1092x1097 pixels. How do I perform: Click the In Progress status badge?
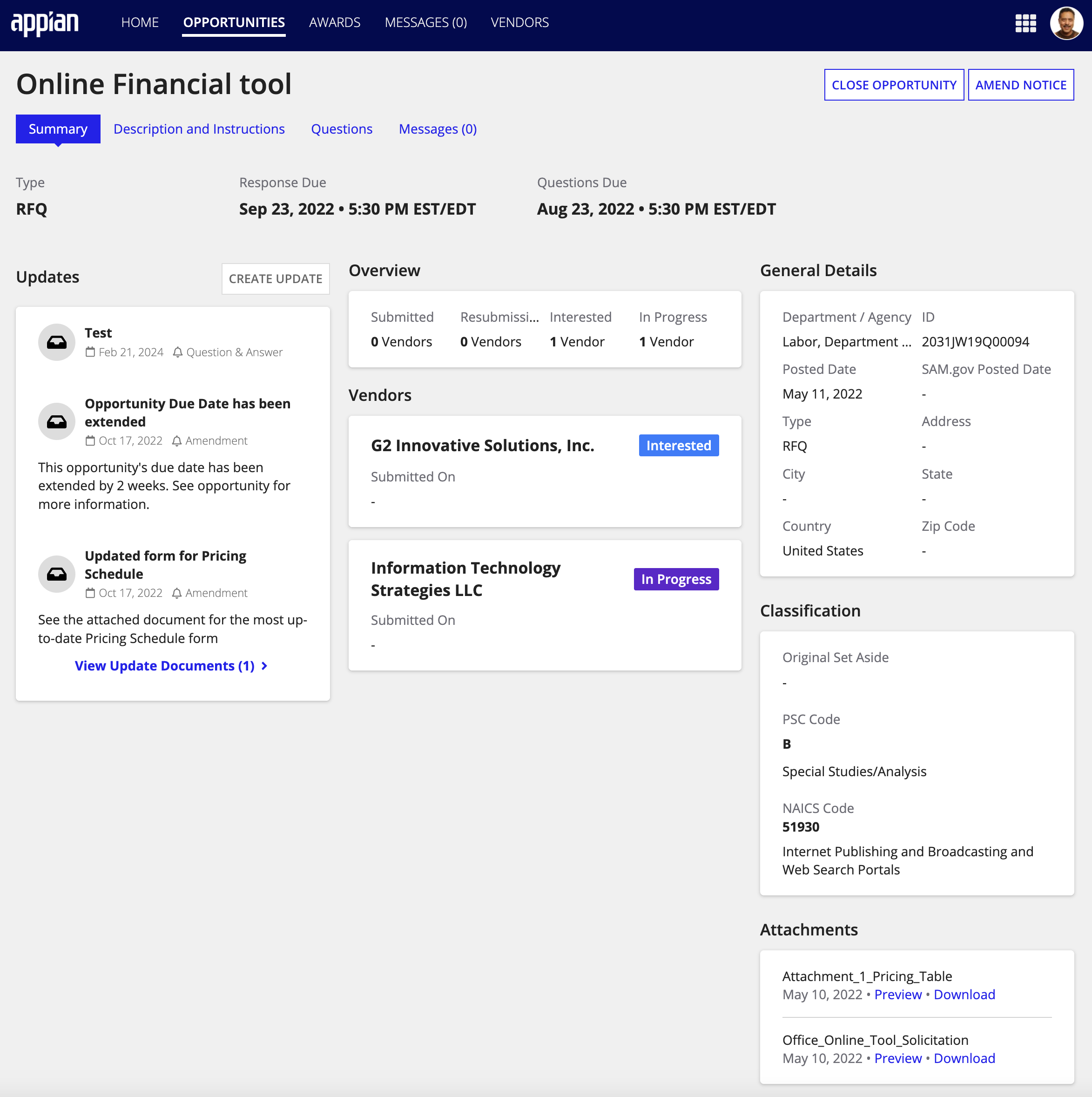(676, 579)
